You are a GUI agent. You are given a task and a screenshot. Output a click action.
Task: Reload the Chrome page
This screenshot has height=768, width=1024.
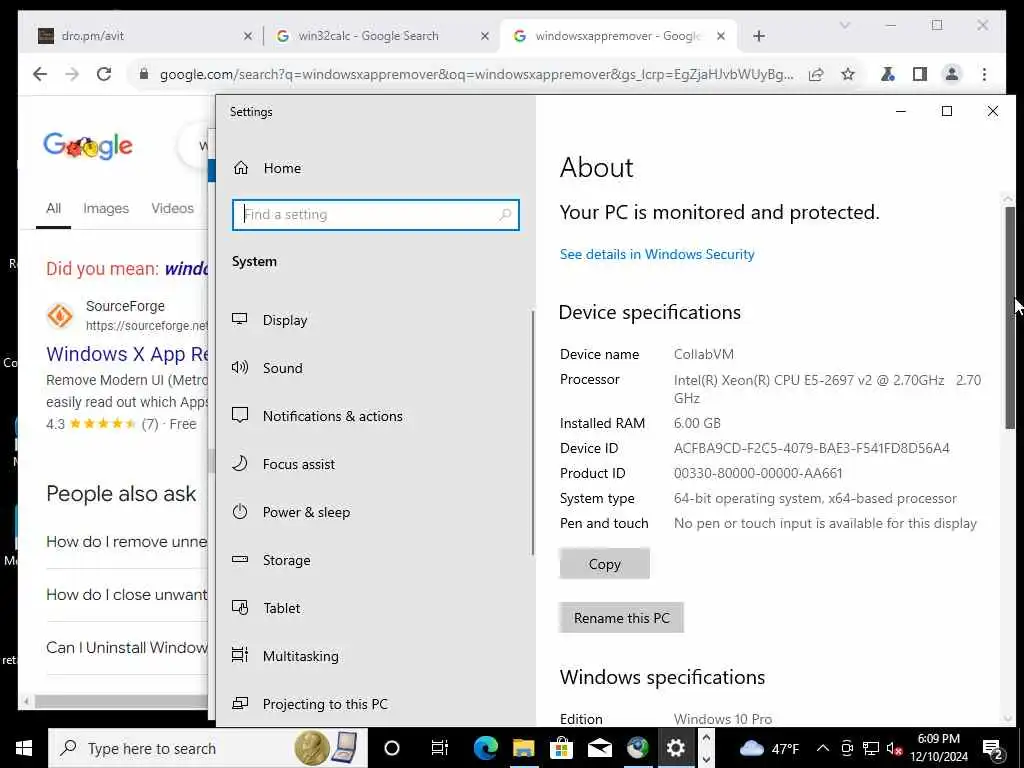pyautogui.click(x=104, y=74)
